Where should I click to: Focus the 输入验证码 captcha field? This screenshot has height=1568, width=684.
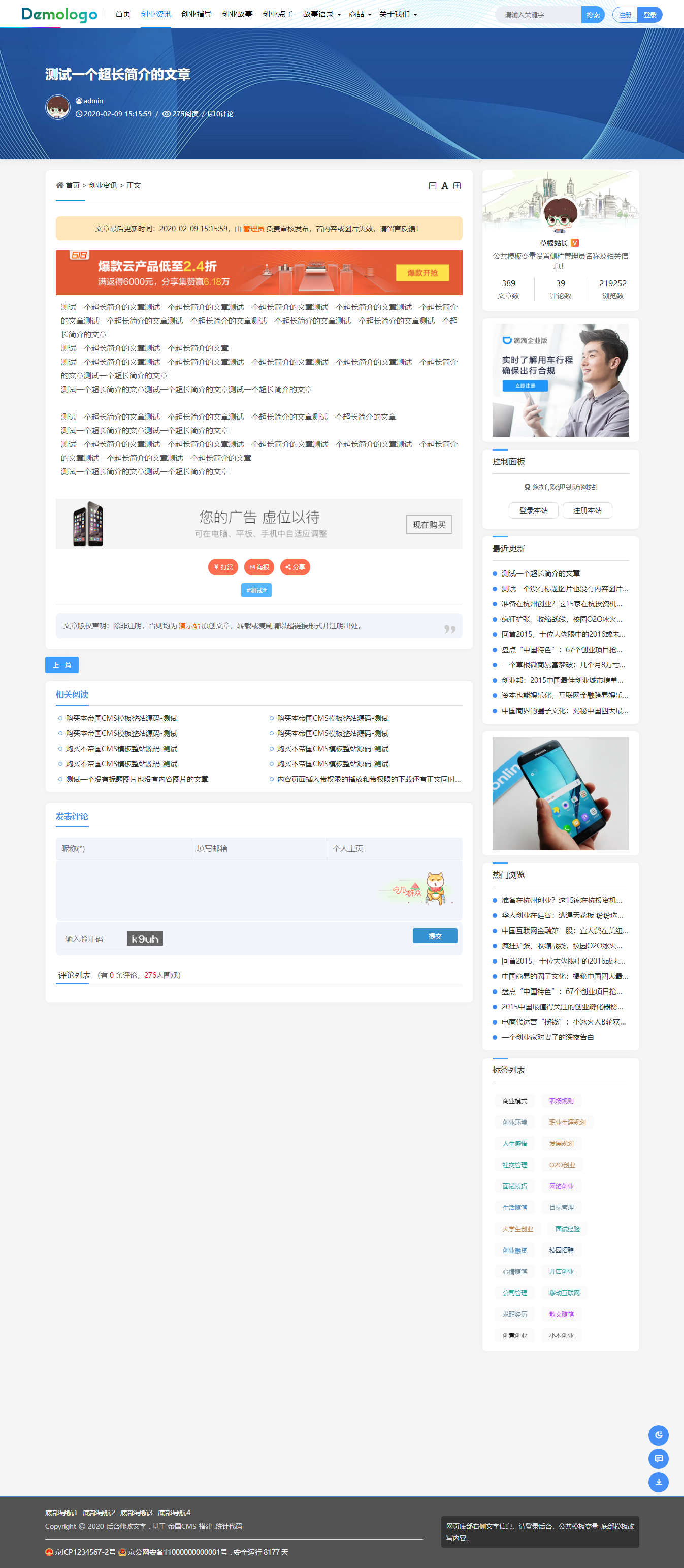90,939
